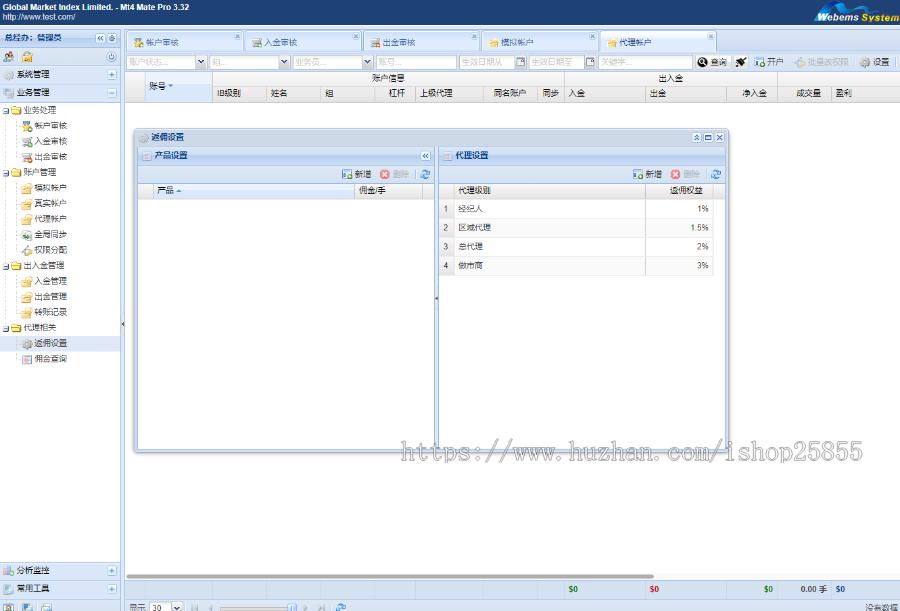Screen dimensions: 900x611
Task: Click the 查询 search button
Action: [713, 62]
